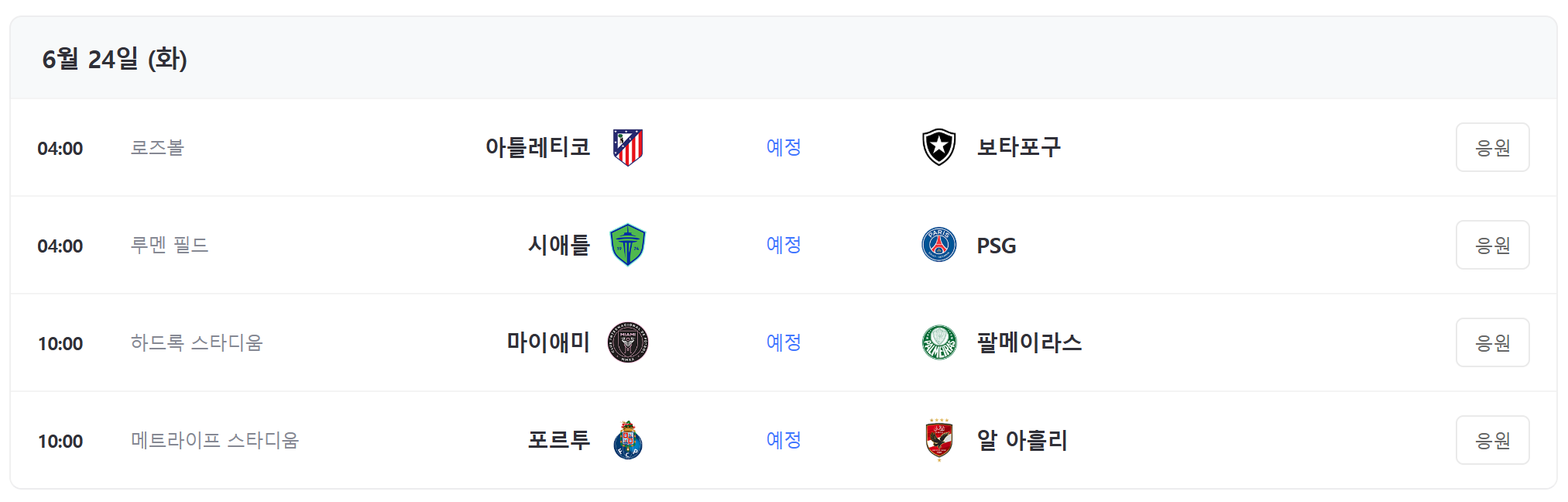
Task: Open the 예정 status of Atlético vs Botafogo
Action: 783,147
